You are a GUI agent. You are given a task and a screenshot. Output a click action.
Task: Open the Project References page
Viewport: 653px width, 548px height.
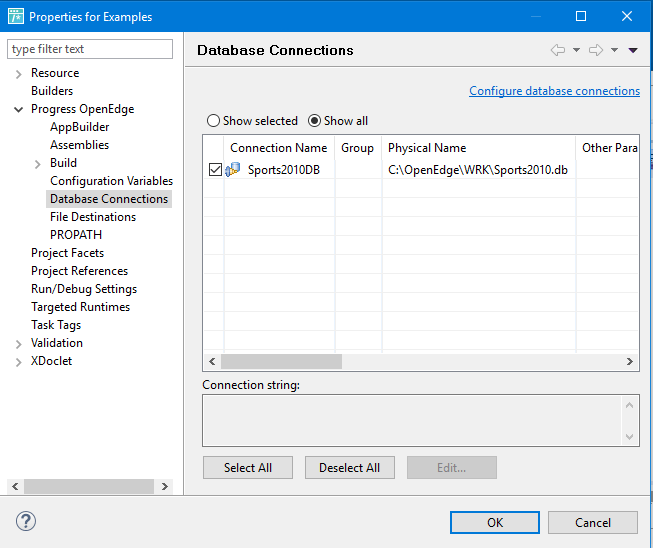(80, 271)
